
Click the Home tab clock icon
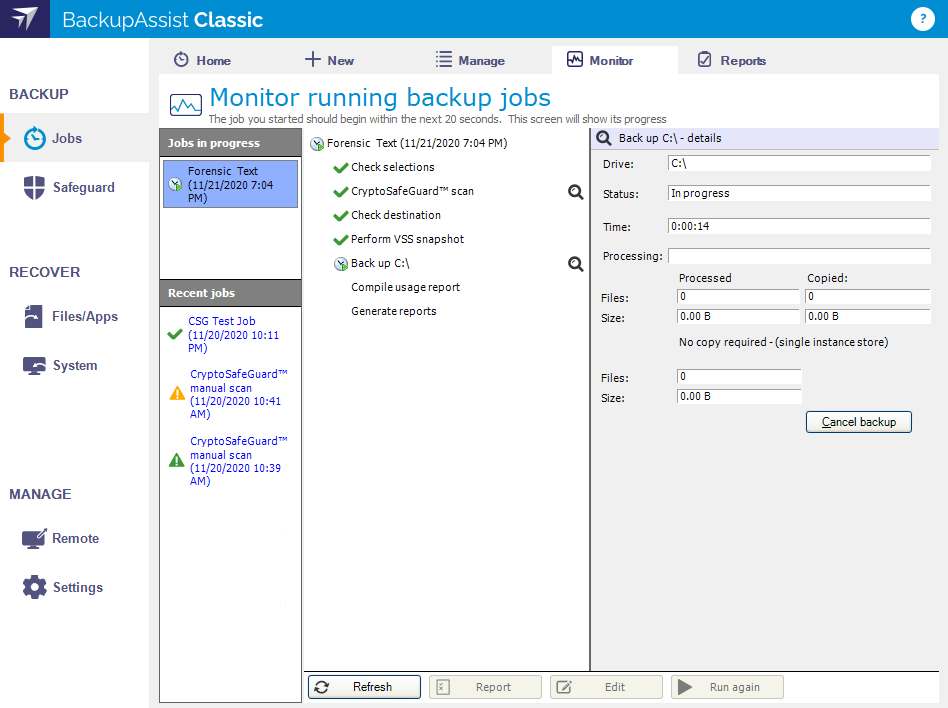click(181, 60)
